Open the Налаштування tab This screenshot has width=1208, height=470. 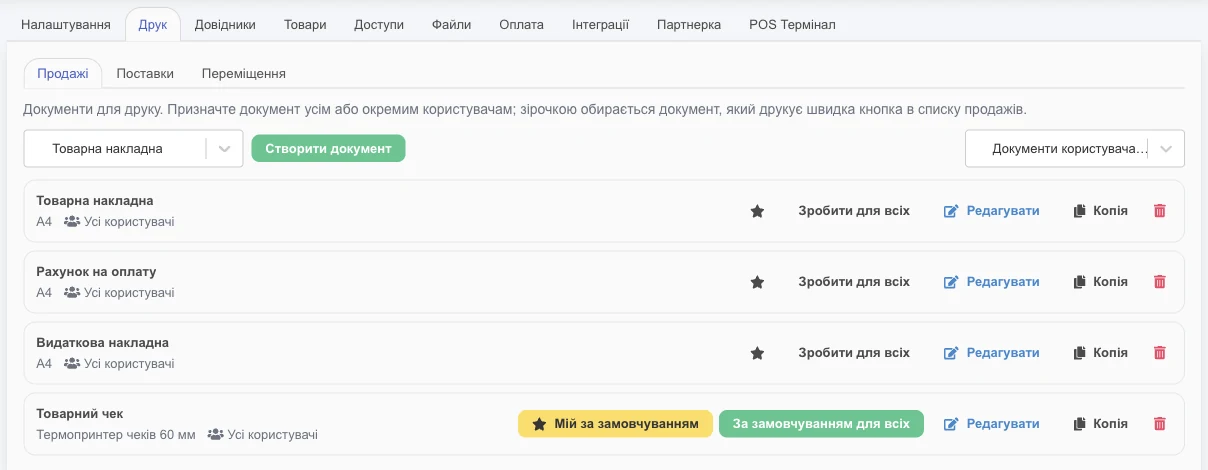click(x=66, y=24)
